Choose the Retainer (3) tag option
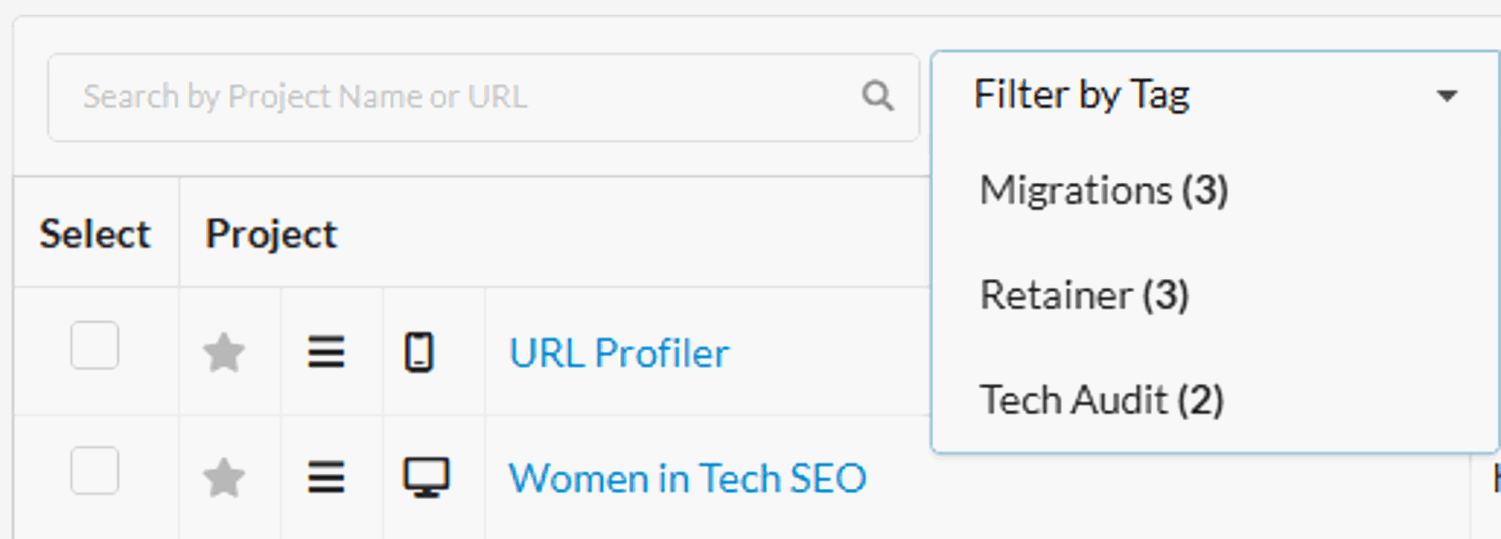1501x539 pixels. click(x=1084, y=295)
